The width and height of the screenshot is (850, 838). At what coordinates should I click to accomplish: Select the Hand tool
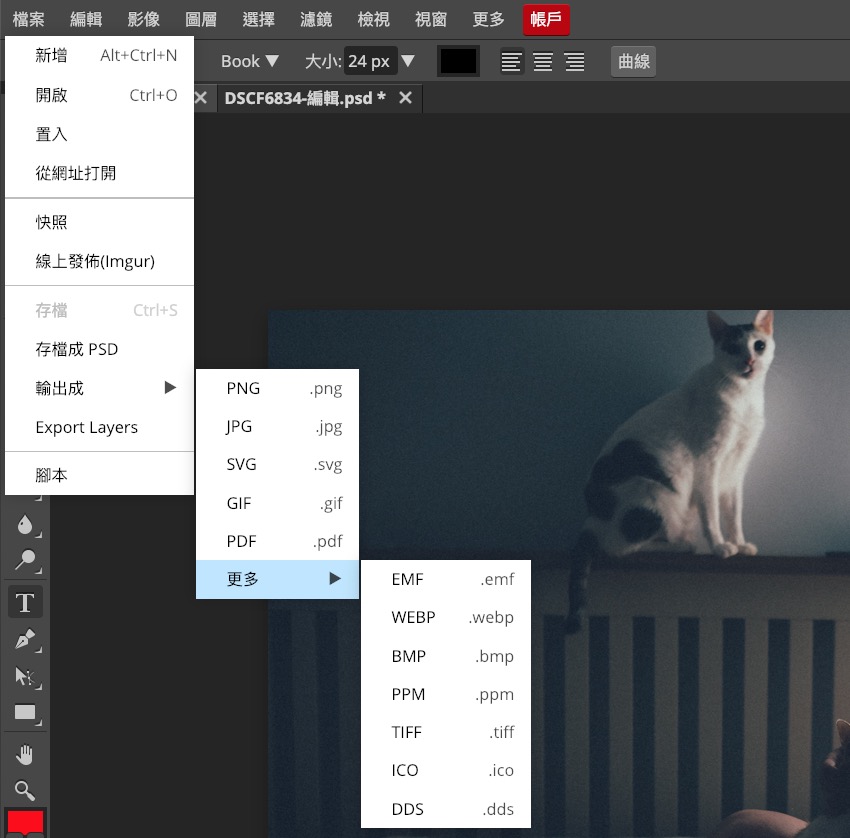[x=25, y=754]
